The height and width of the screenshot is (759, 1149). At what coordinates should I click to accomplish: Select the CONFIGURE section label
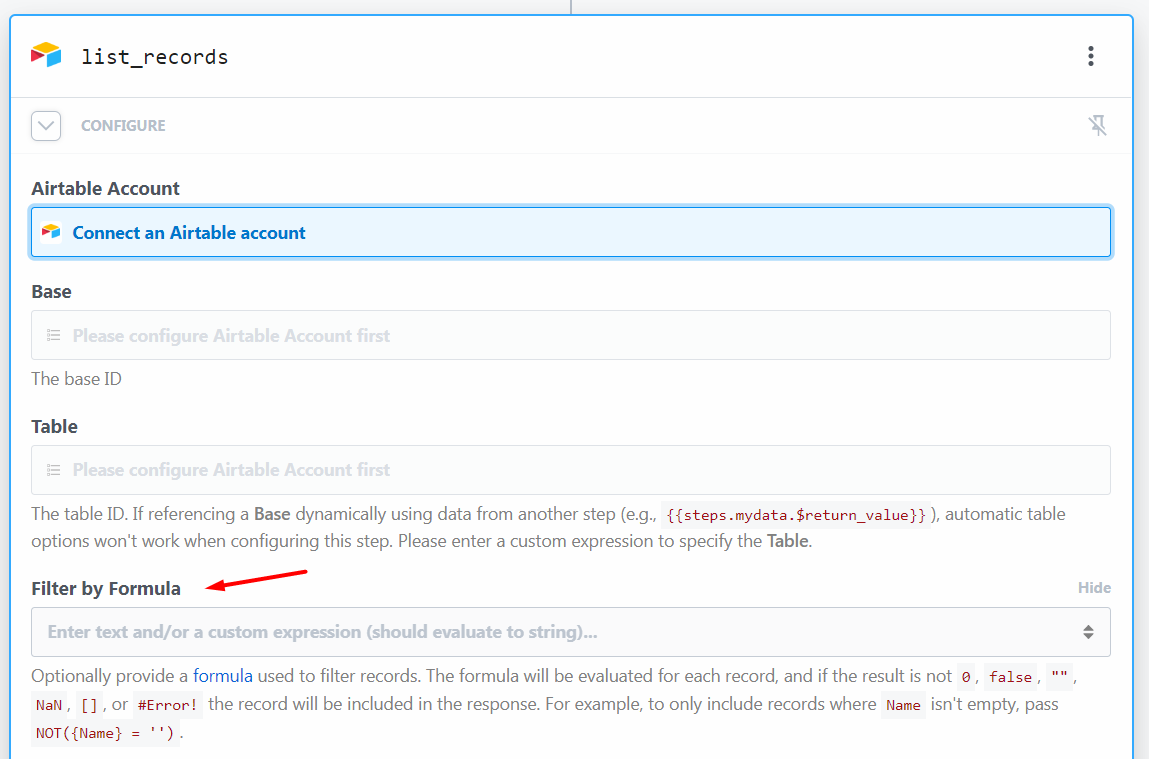(x=123, y=125)
